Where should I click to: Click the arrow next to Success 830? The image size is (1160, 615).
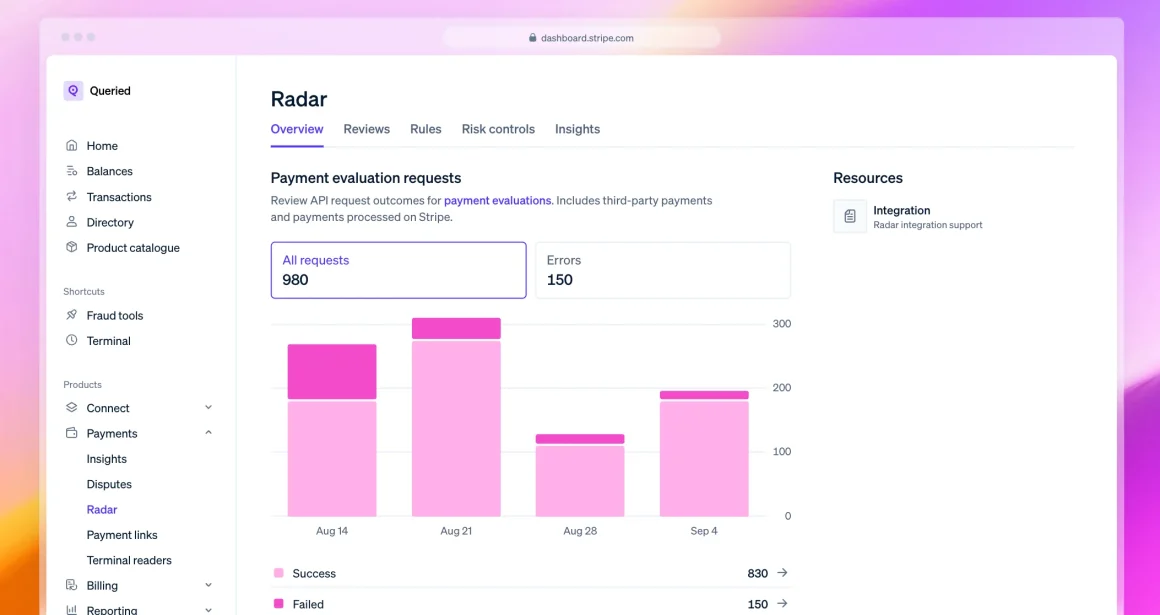pos(783,573)
